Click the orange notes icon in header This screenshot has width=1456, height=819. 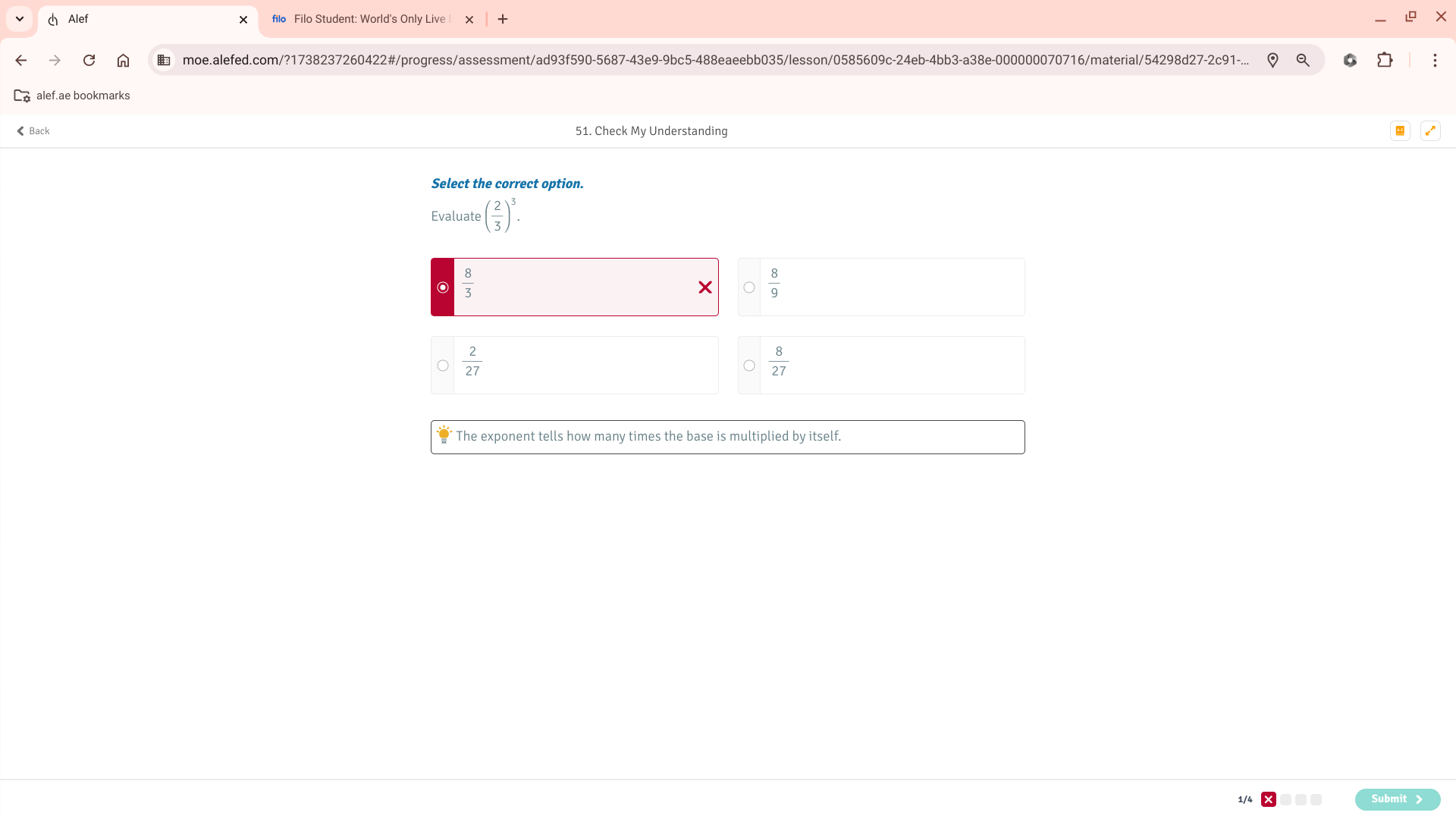[x=1400, y=130]
